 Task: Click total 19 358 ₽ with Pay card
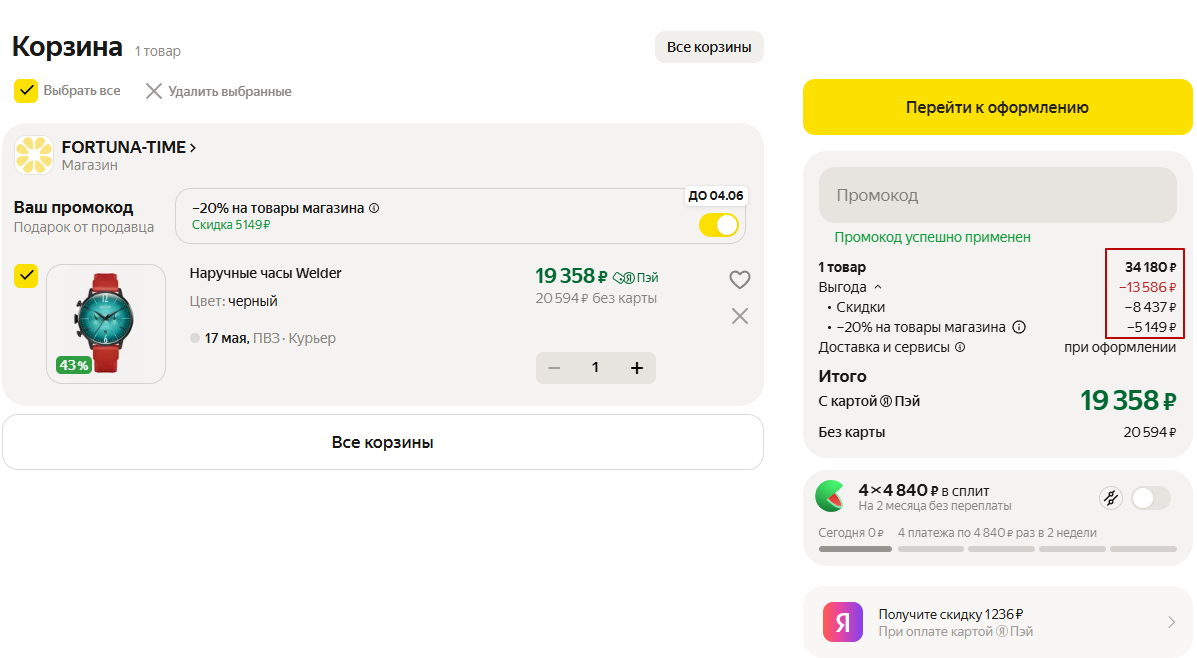(x=1128, y=401)
